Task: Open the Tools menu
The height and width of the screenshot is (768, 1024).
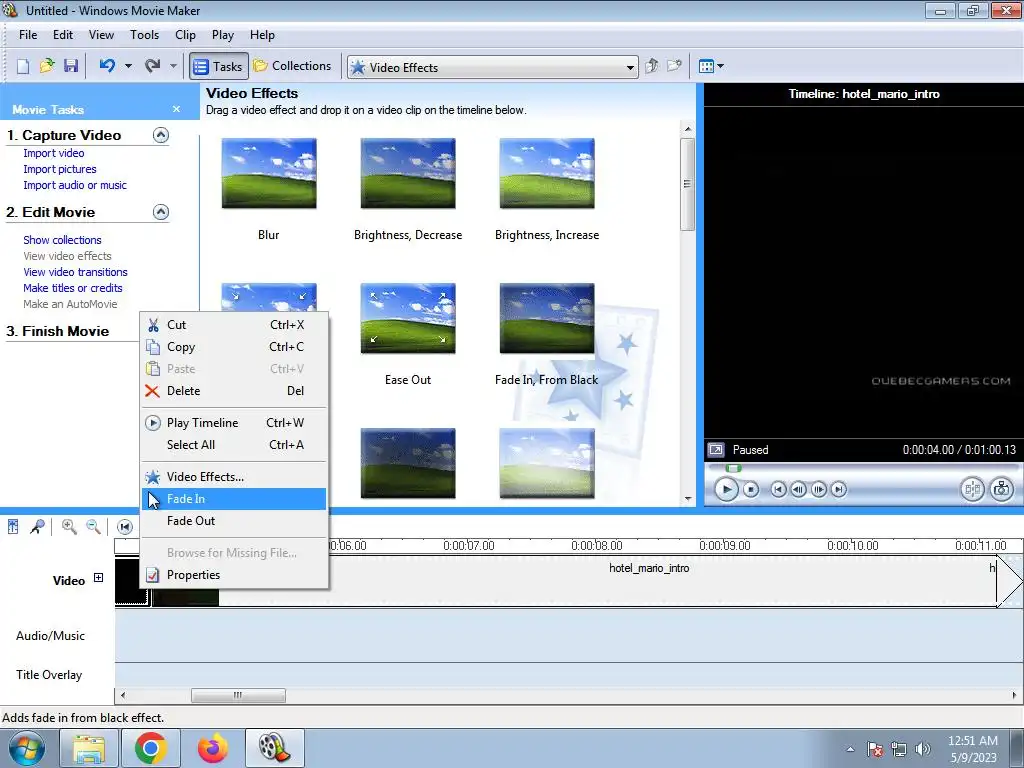Action: tap(144, 35)
